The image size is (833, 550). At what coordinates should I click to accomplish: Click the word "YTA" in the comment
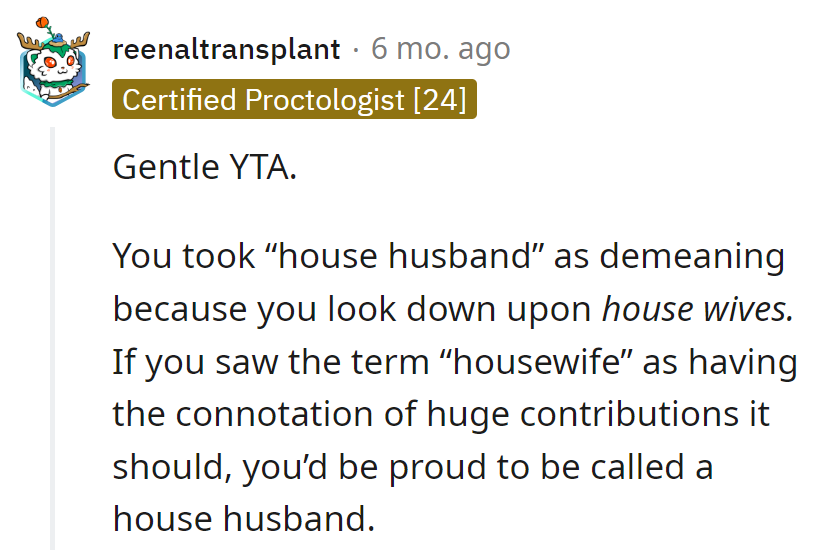pos(260,167)
